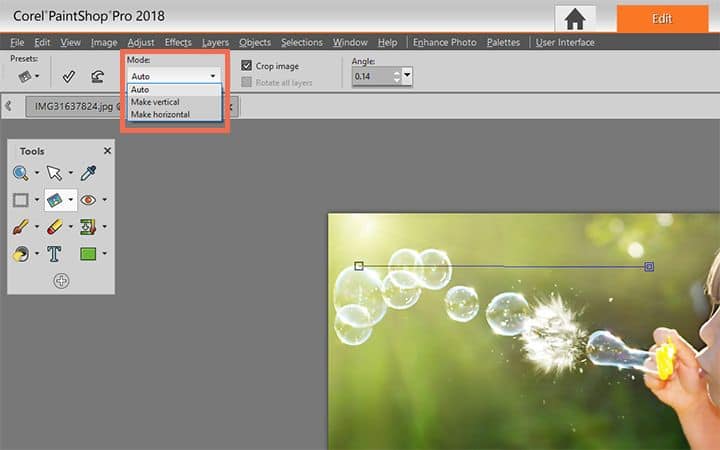The image size is (720, 450).
Task: Open the Home tab house icon
Action: coord(575,19)
